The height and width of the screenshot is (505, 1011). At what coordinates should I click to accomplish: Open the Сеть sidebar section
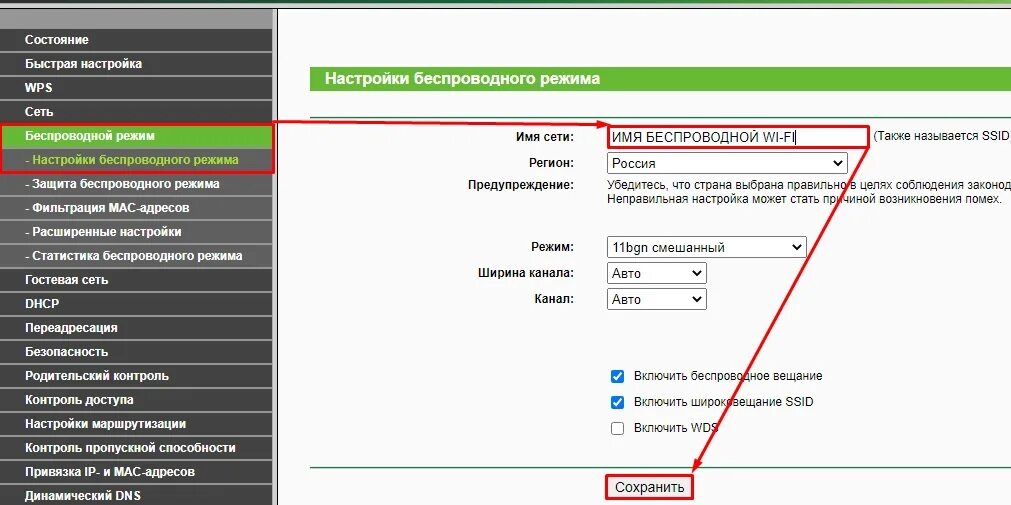point(136,112)
